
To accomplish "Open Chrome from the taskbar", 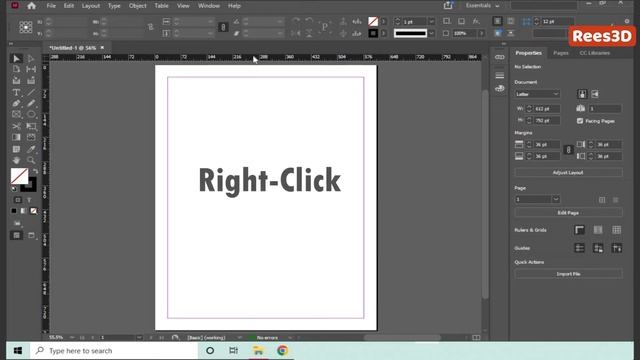I will (x=282, y=351).
